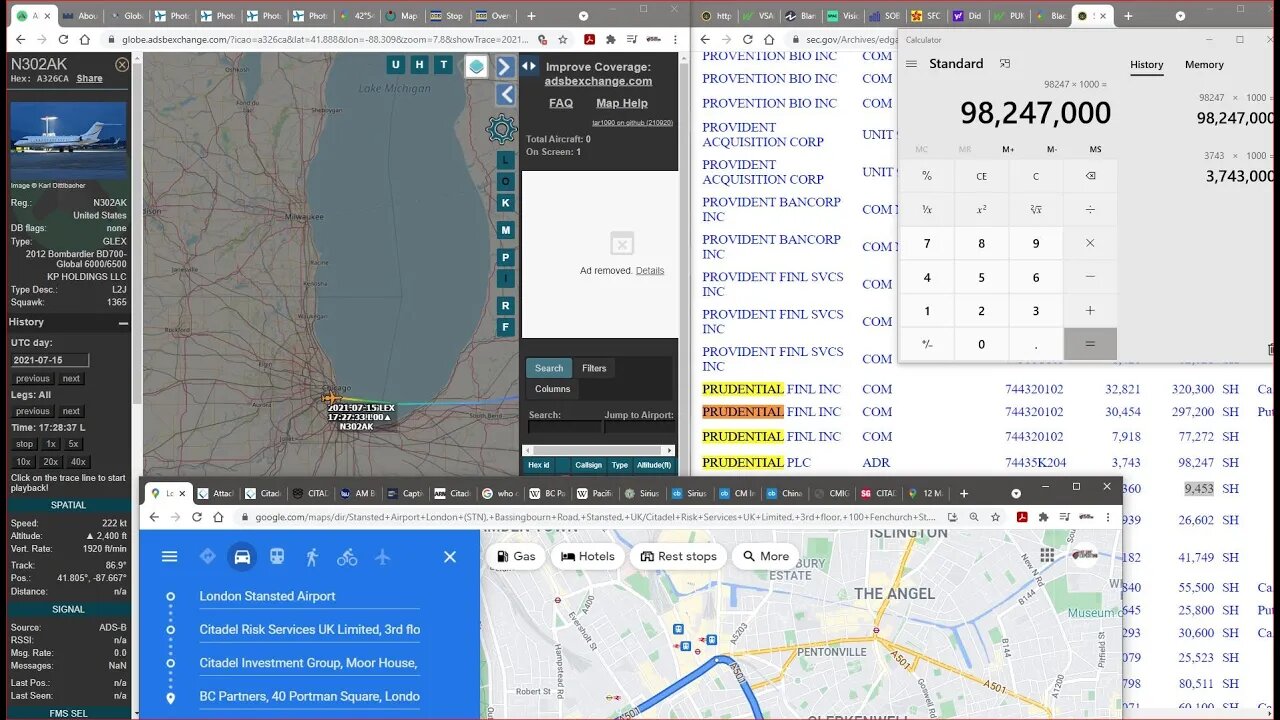1280x720 pixels.
Task: Click the Gas nearby search chip
Action: coord(516,556)
